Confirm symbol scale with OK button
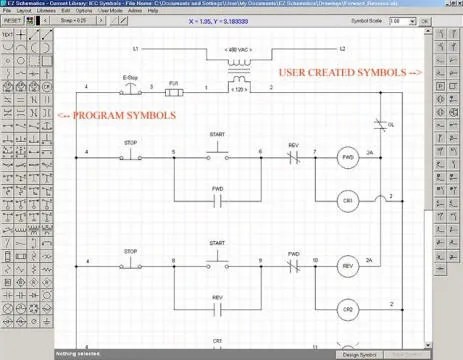463x360 pixels. click(x=424, y=21)
